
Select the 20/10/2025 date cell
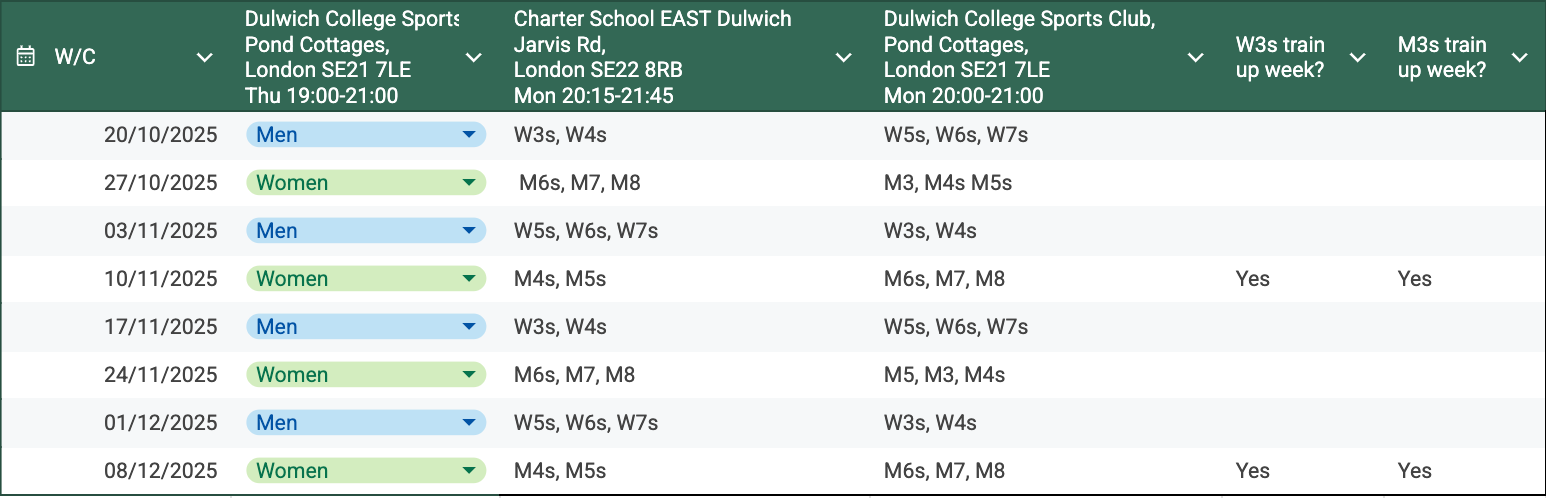pos(160,135)
